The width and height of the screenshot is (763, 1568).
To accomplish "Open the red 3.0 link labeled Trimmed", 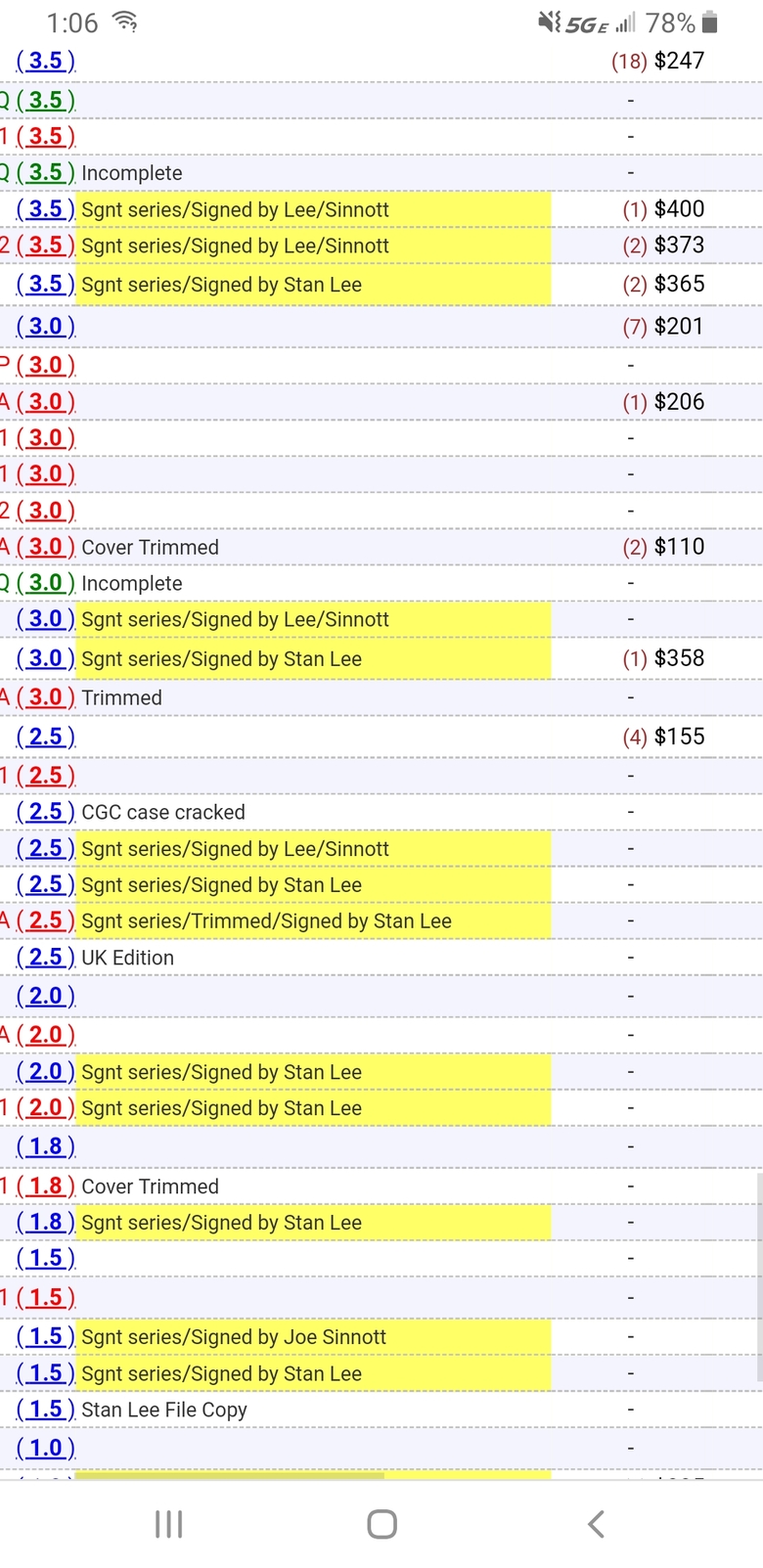I will tap(46, 697).
